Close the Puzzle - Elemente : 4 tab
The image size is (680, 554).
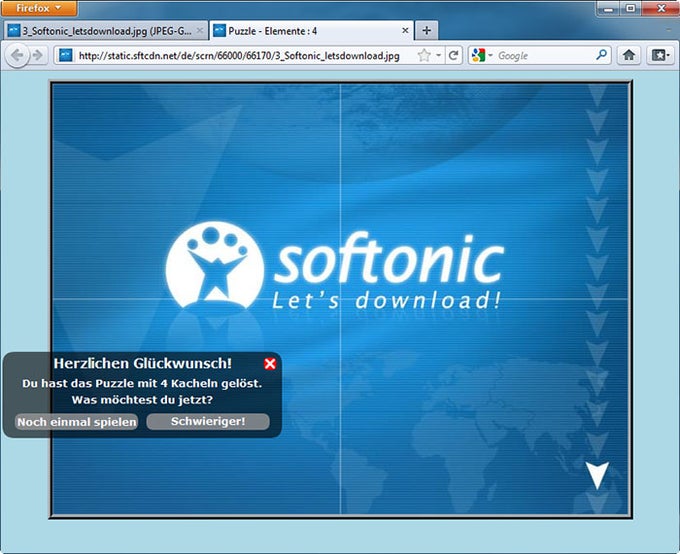tap(405, 31)
